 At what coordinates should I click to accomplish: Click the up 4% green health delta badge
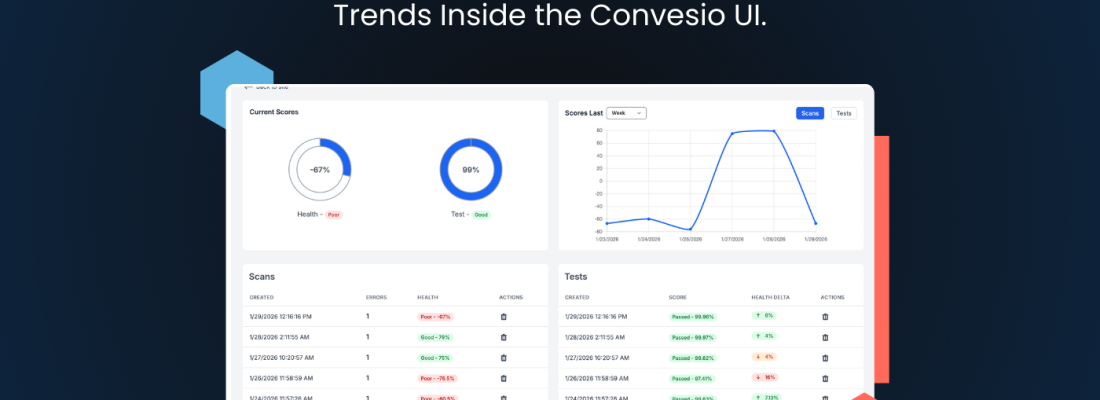pyautogui.click(x=764, y=336)
